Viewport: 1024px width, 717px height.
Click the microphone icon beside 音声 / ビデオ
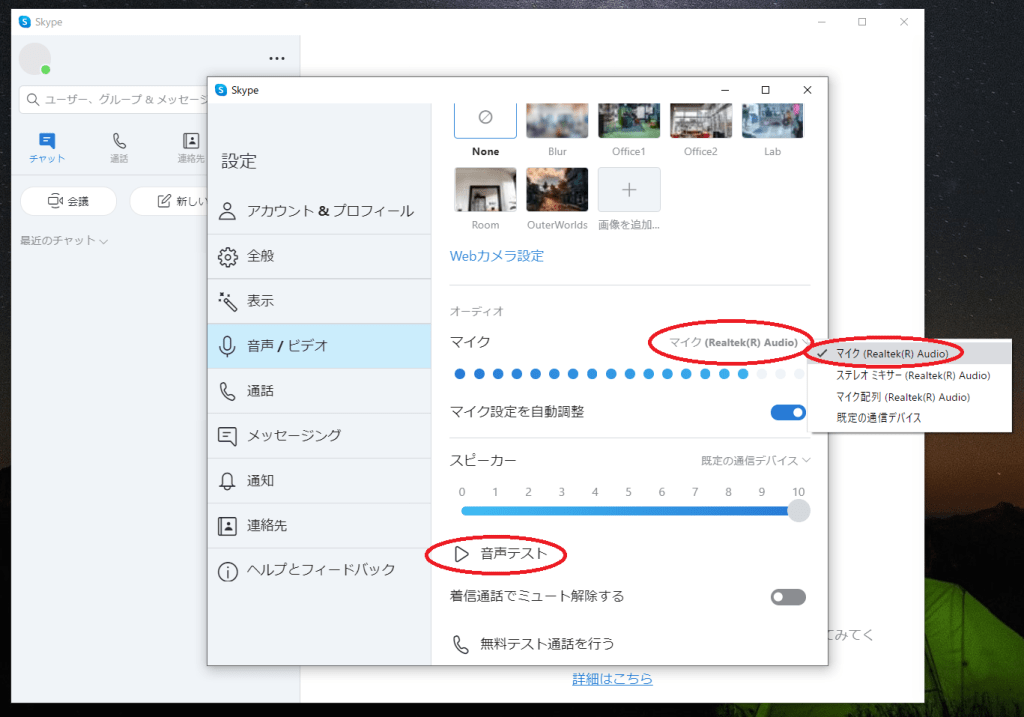227,346
